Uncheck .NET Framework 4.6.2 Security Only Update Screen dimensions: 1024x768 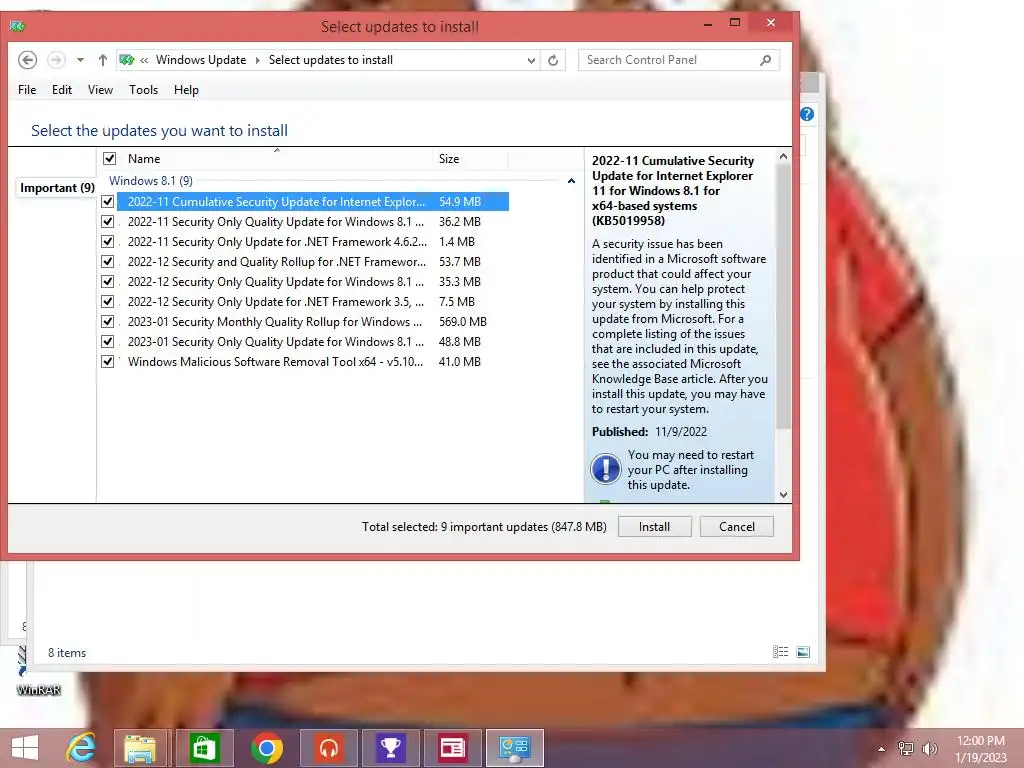click(x=108, y=242)
